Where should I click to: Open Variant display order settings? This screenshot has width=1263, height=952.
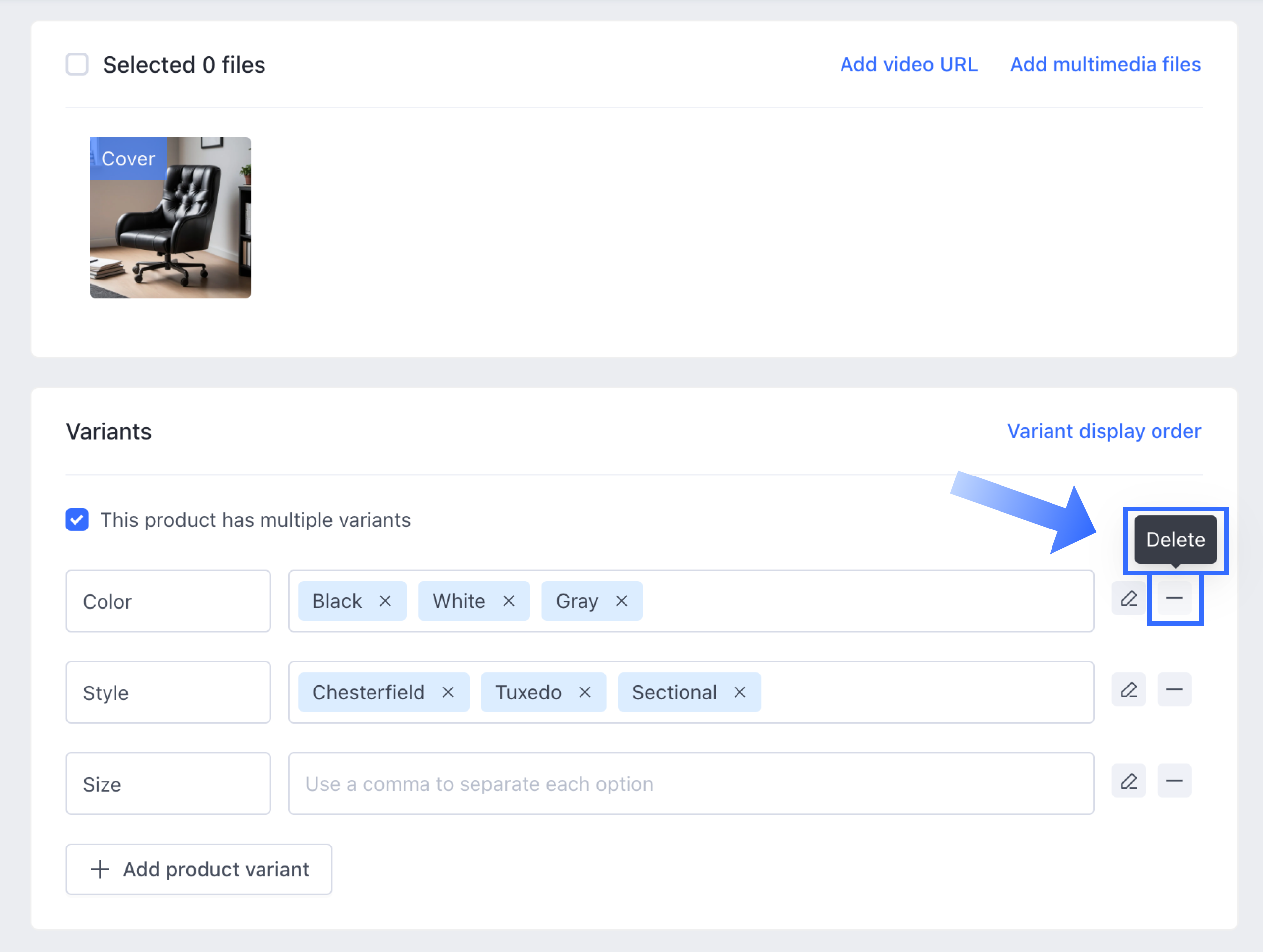click(1104, 431)
